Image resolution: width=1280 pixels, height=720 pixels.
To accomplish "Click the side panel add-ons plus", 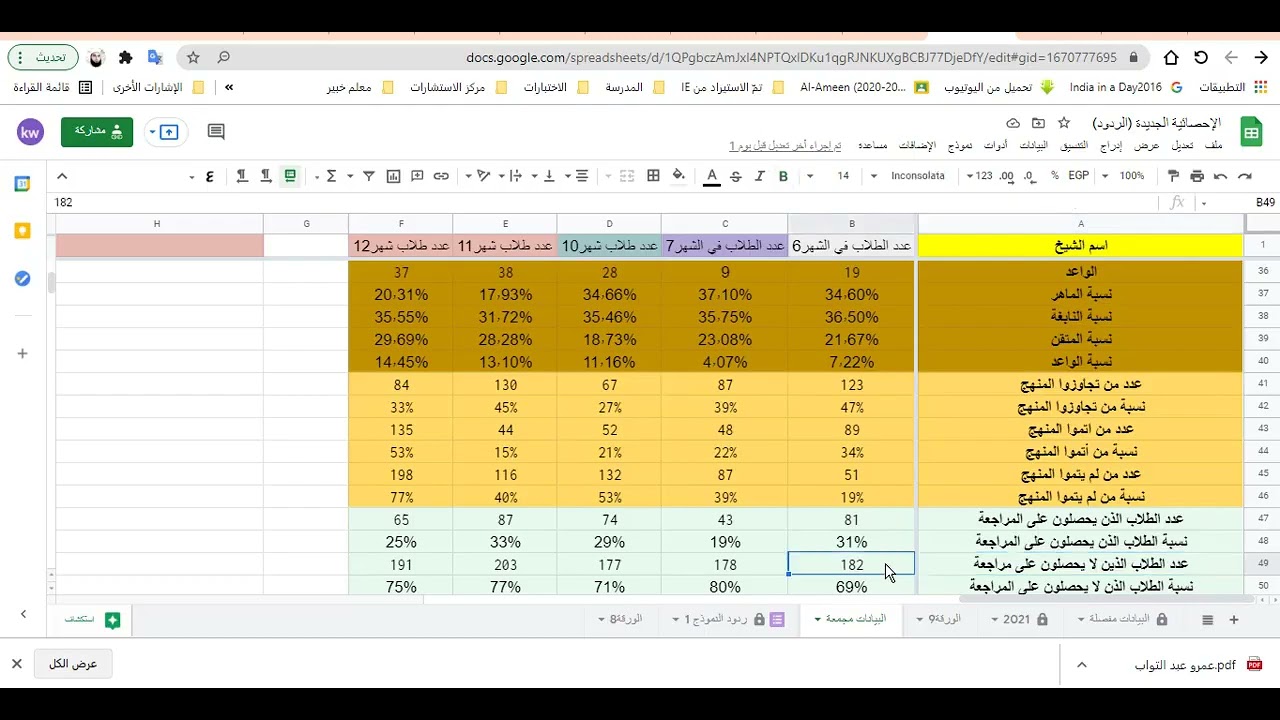I will click(22, 353).
